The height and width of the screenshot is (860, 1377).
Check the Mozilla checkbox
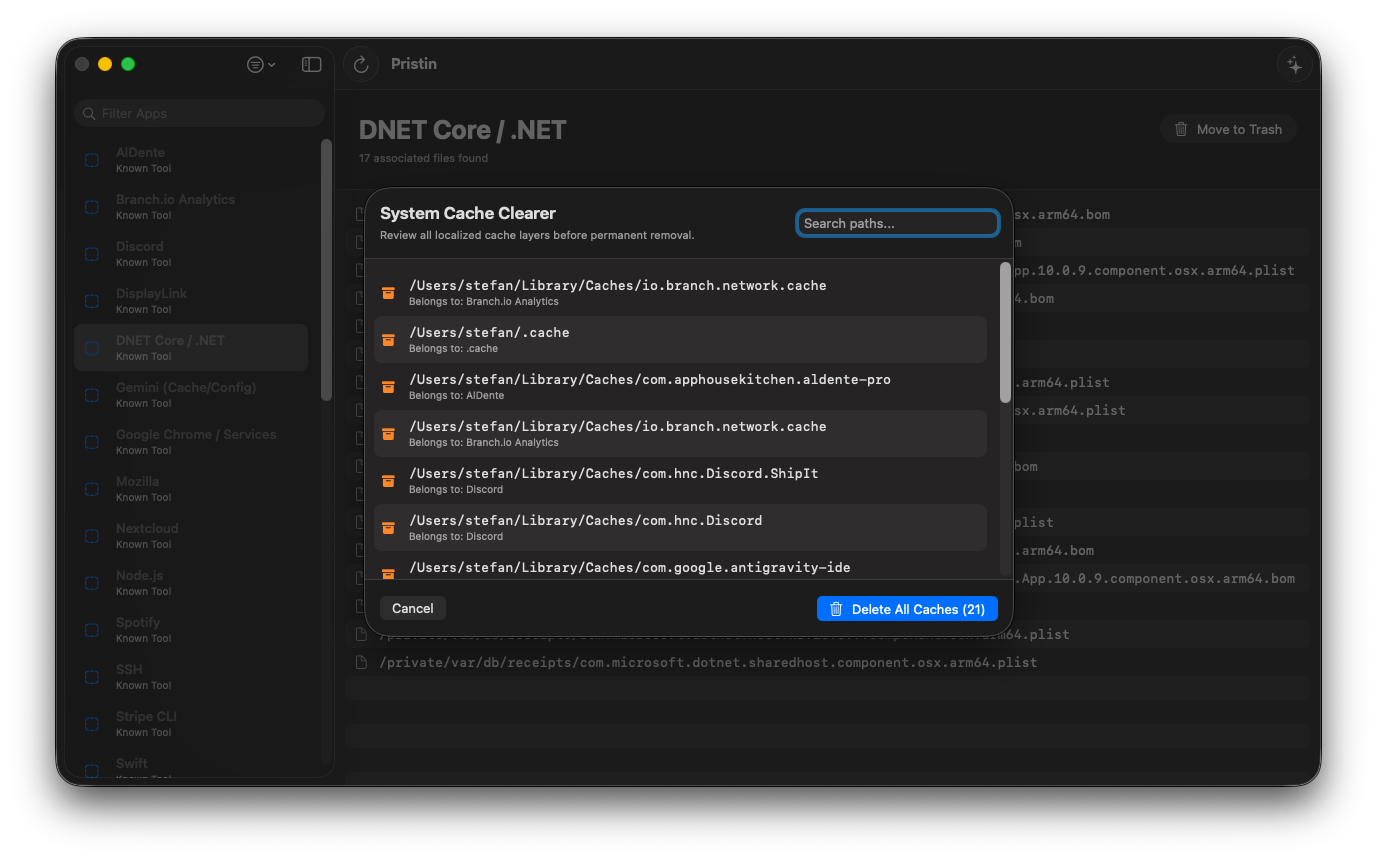92,489
